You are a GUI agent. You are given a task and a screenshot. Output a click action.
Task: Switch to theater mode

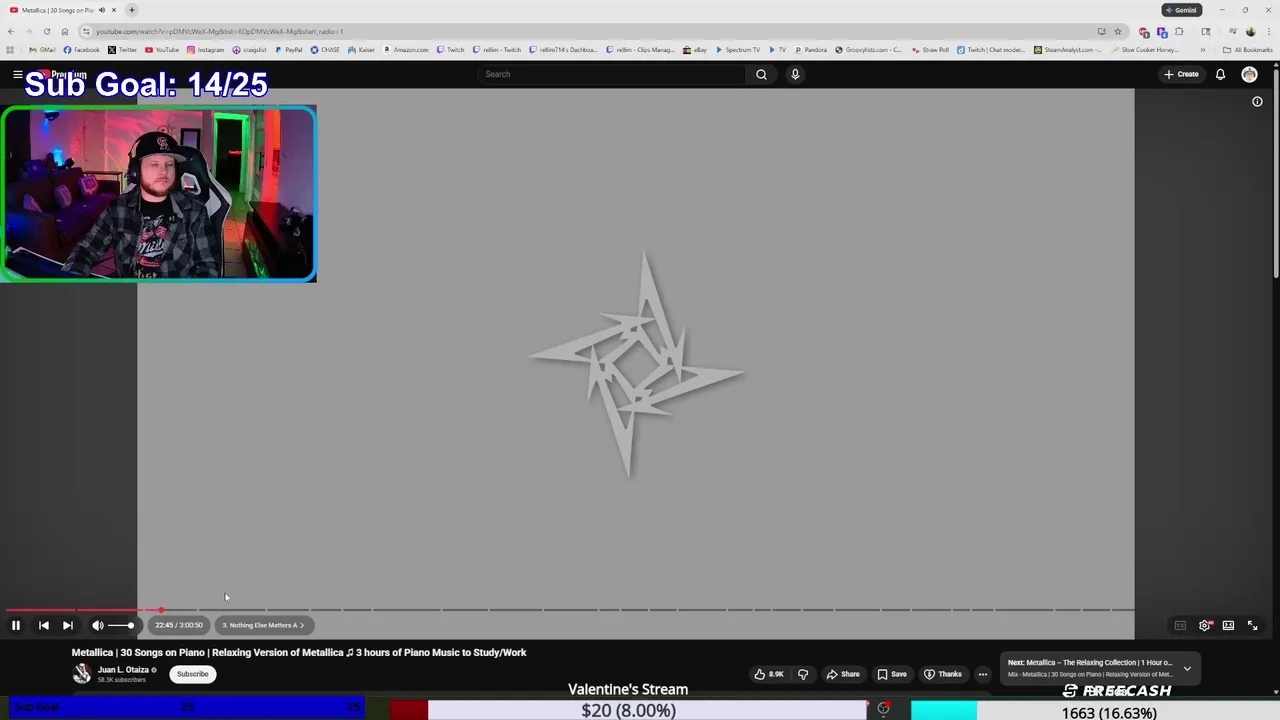click(1228, 625)
